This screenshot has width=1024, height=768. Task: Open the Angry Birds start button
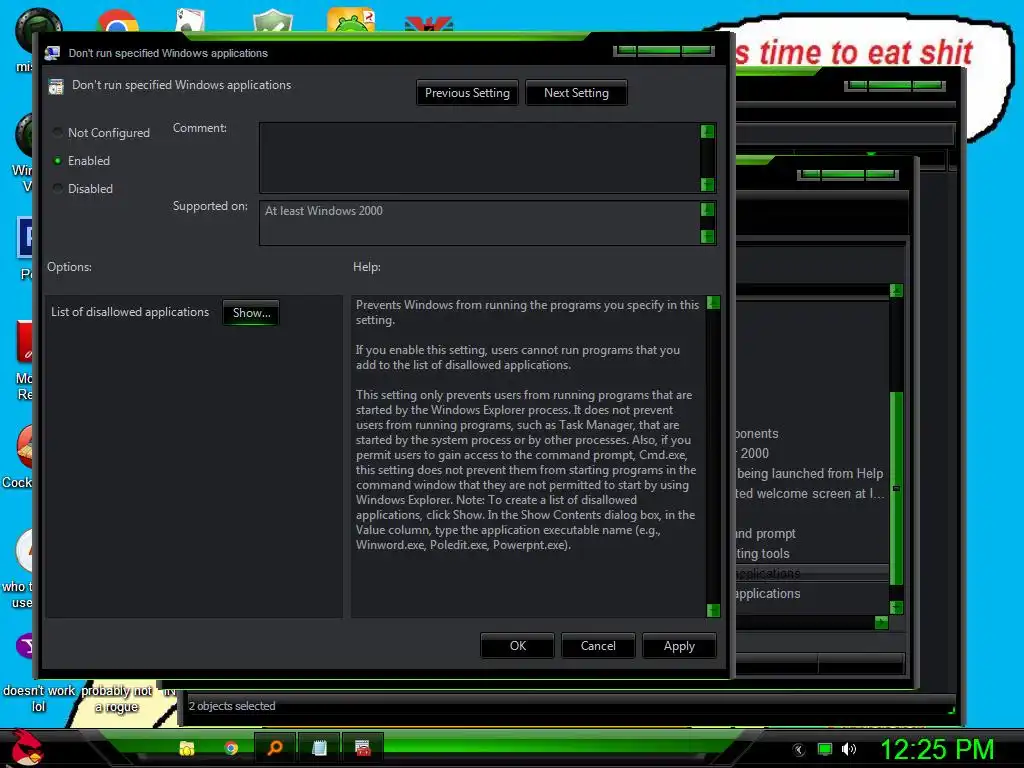click(x=26, y=746)
